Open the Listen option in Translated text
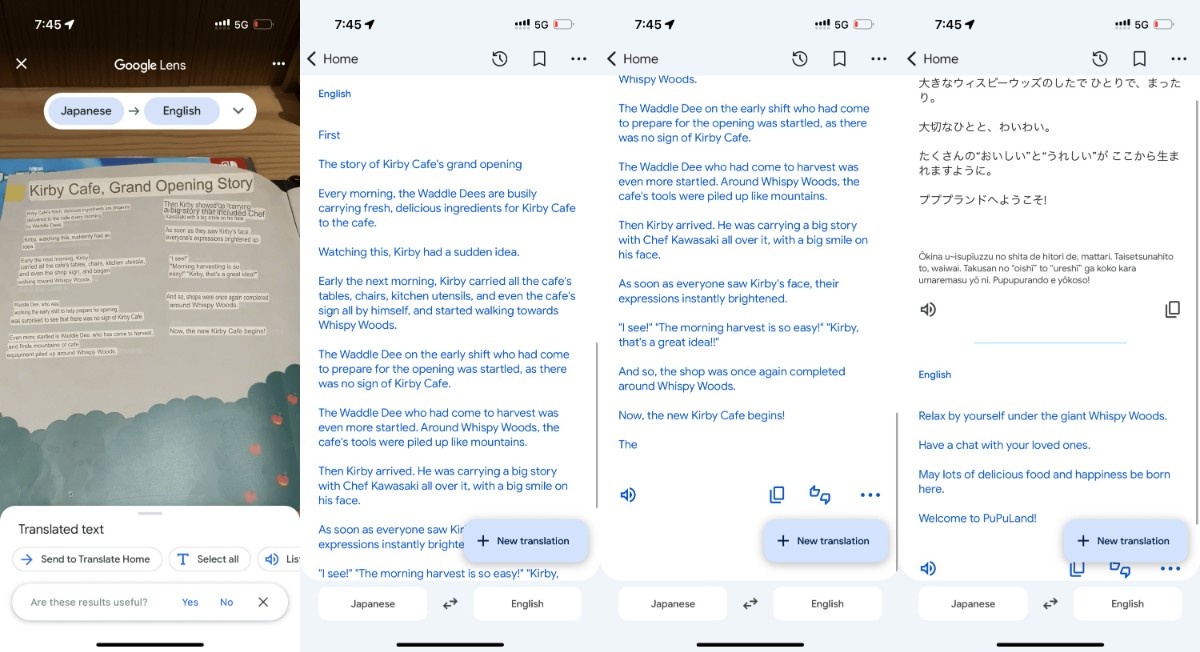Image resolution: width=1200 pixels, height=652 pixels. [280, 559]
